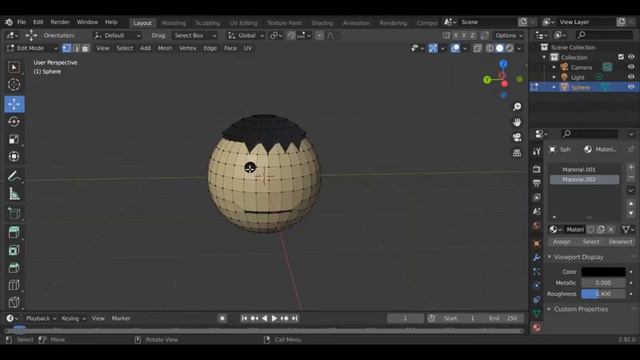Toggle Collection exclude checkbox
Image resolution: width=640 pixels, height=360 pixels.
[621, 57]
